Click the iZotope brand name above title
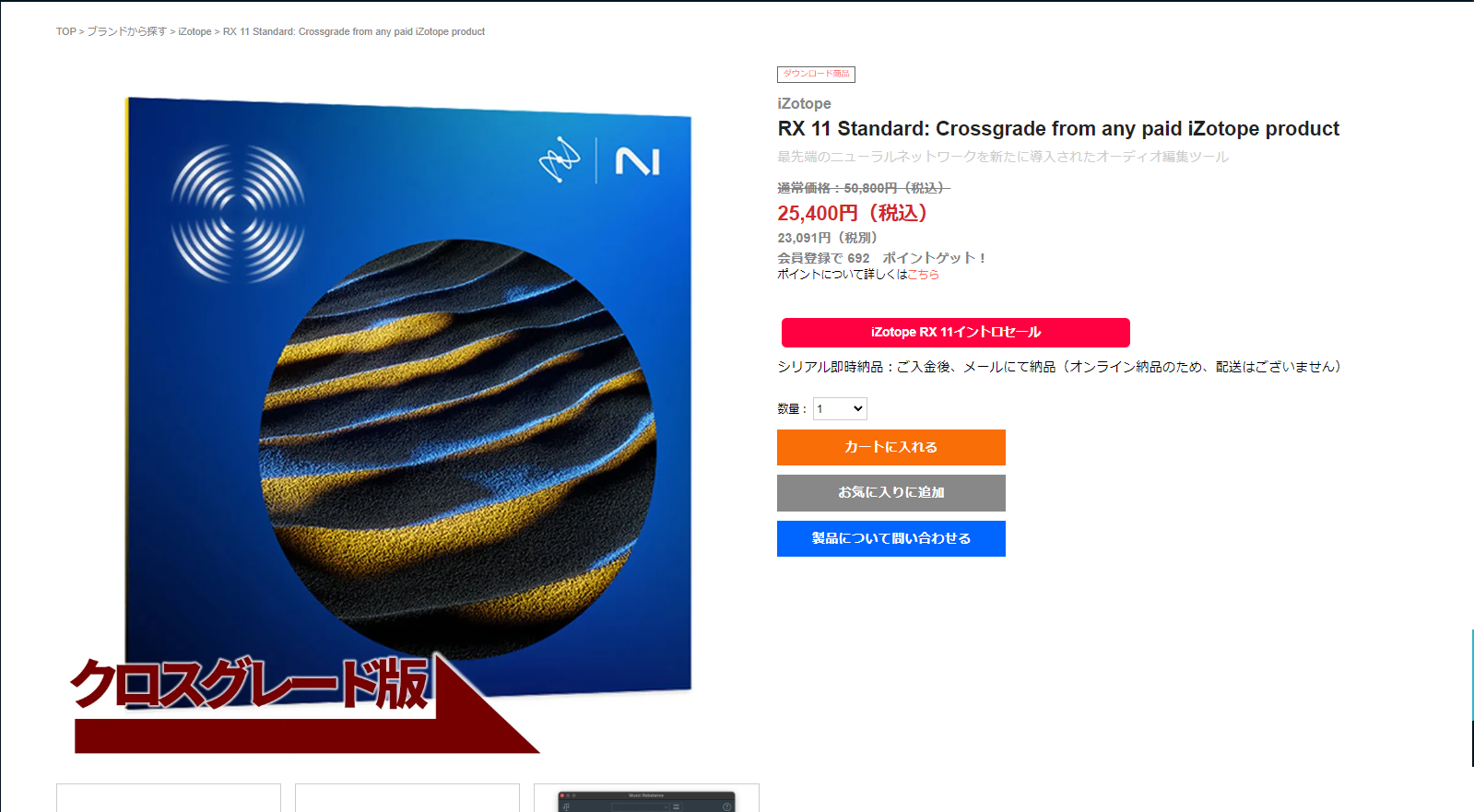 pos(804,103)
